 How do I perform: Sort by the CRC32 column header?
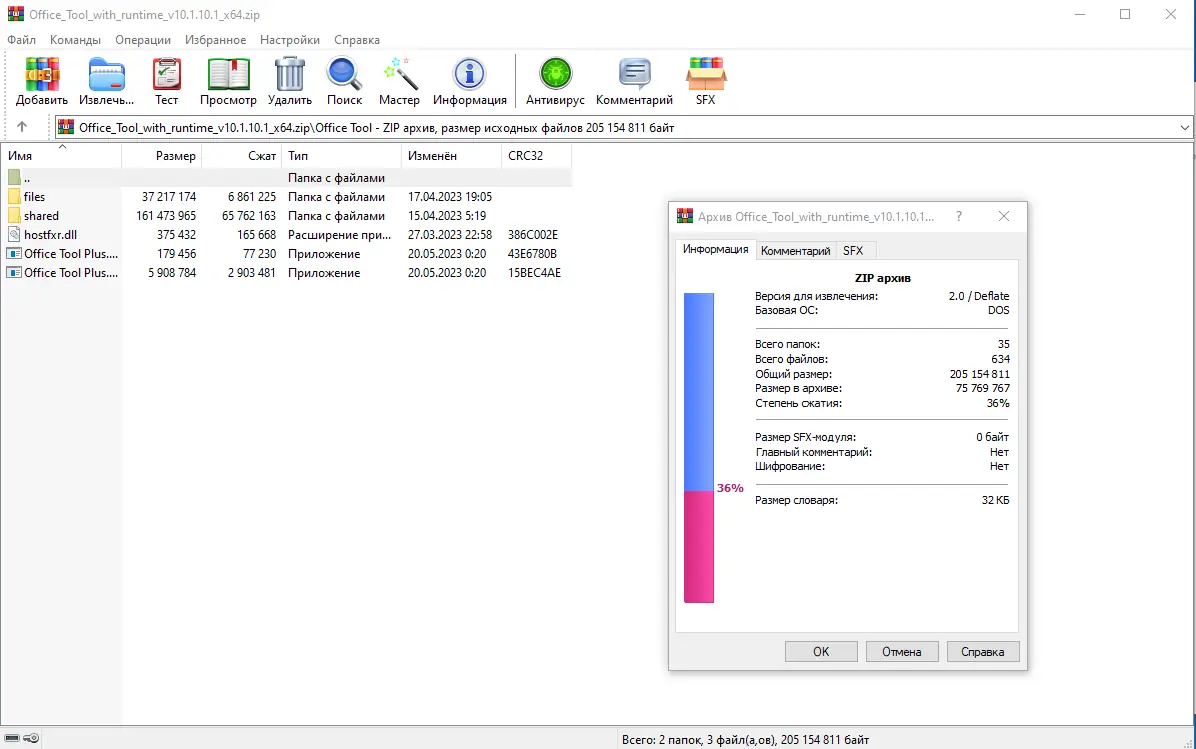coord(536,156)
